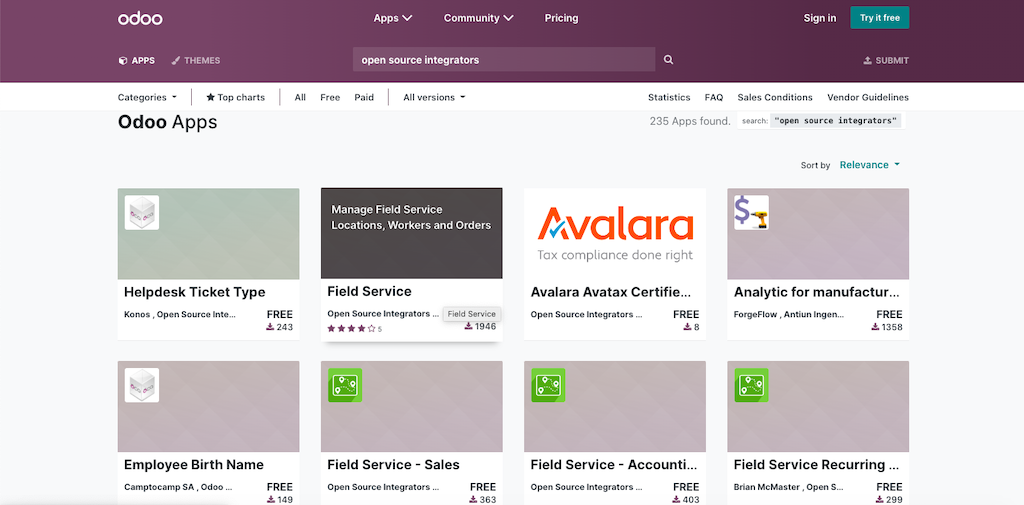Image resolution: width=1024 pixels, height=505 pixels.
Task: Click Field Service Recurring map icon
Action: [x=751, y=385]
